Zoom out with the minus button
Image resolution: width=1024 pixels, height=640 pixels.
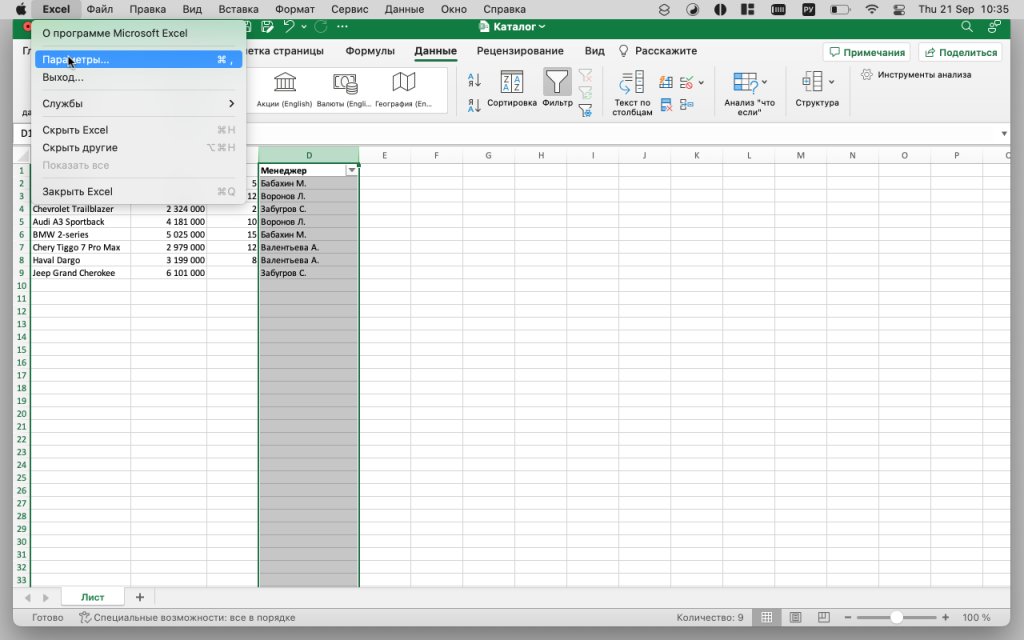(848, 617)
